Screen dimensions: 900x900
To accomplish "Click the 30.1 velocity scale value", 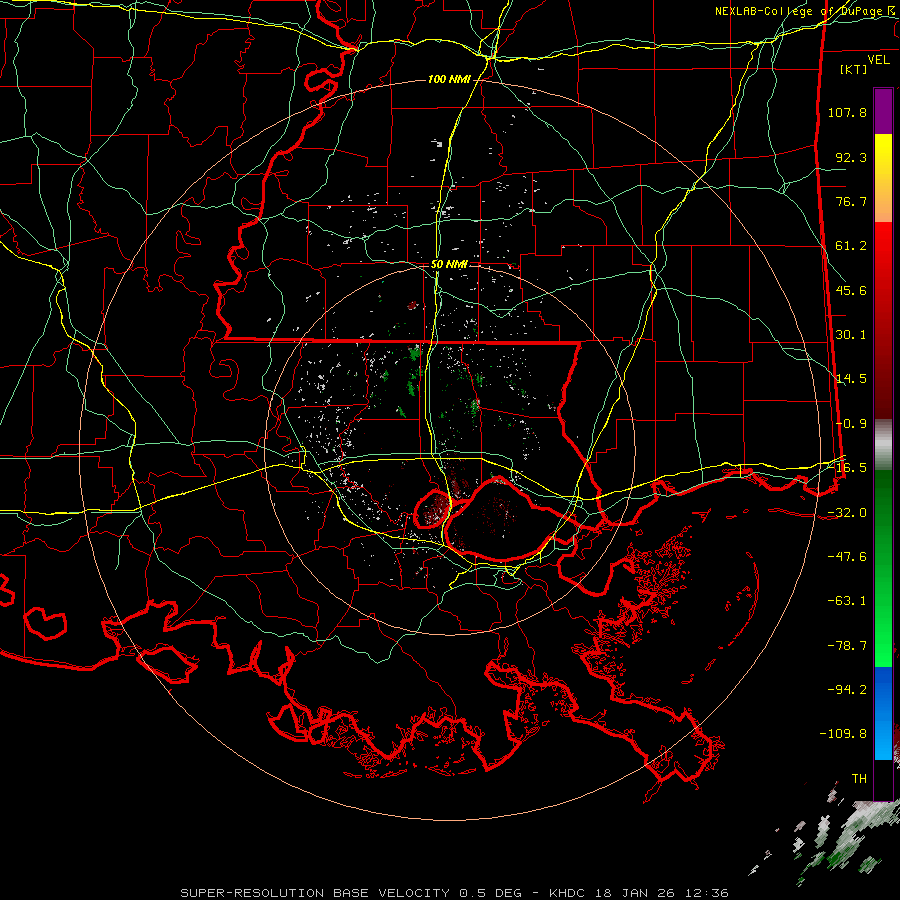I will coord(851,335).
